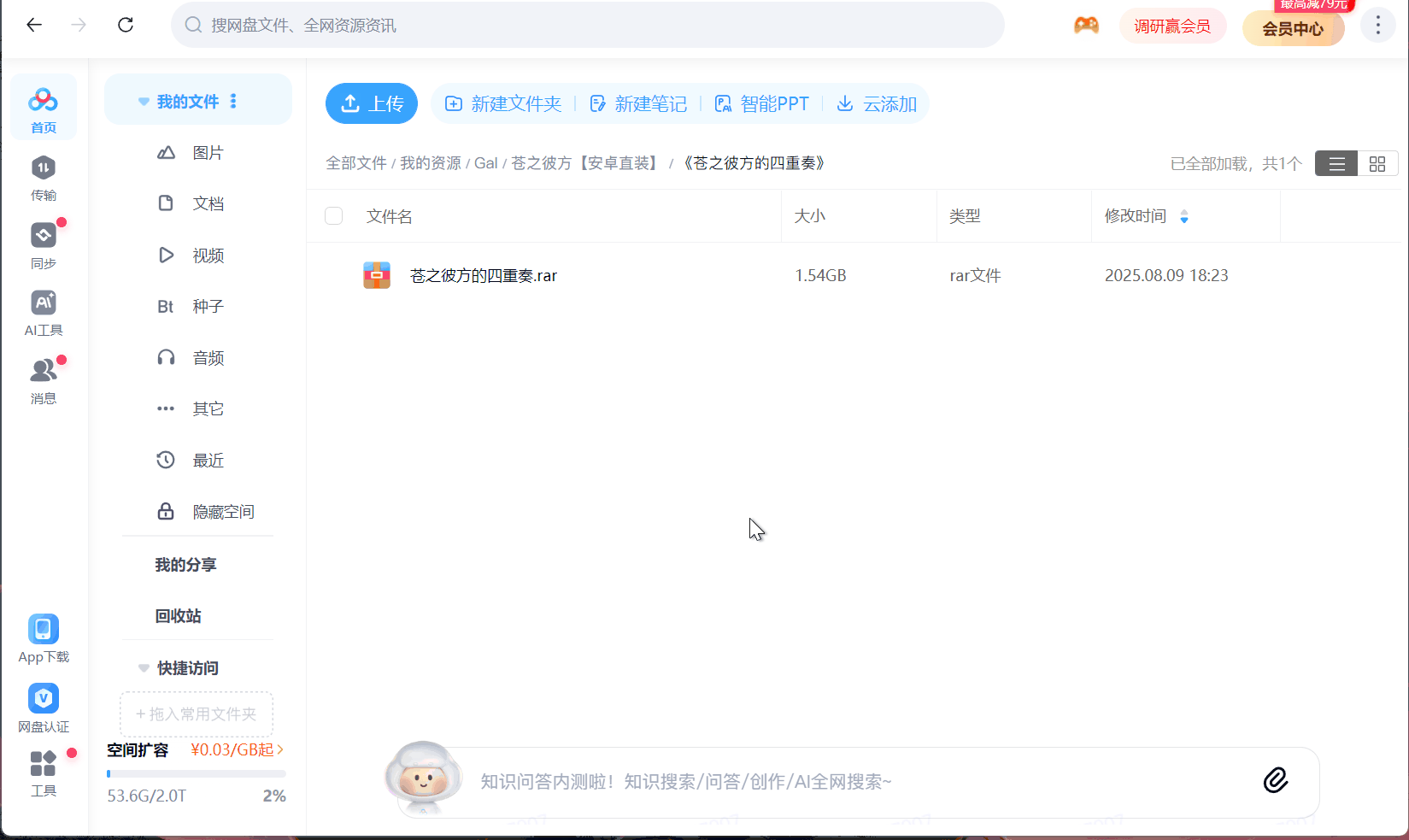
Task: Click the paperclip attachment icon in AI chat
Action: pos(1276,780)
